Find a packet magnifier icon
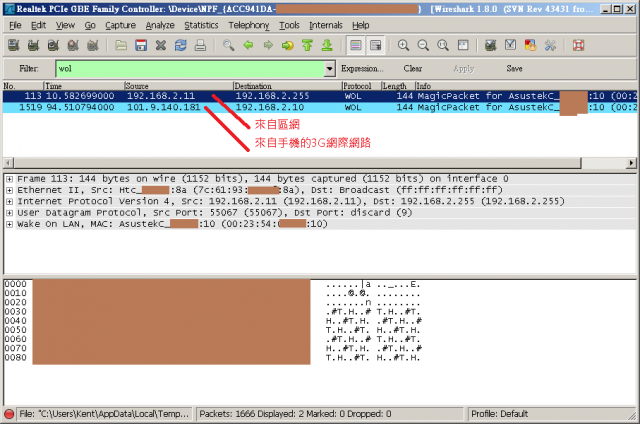640x424 pixels. pos(228,45)
